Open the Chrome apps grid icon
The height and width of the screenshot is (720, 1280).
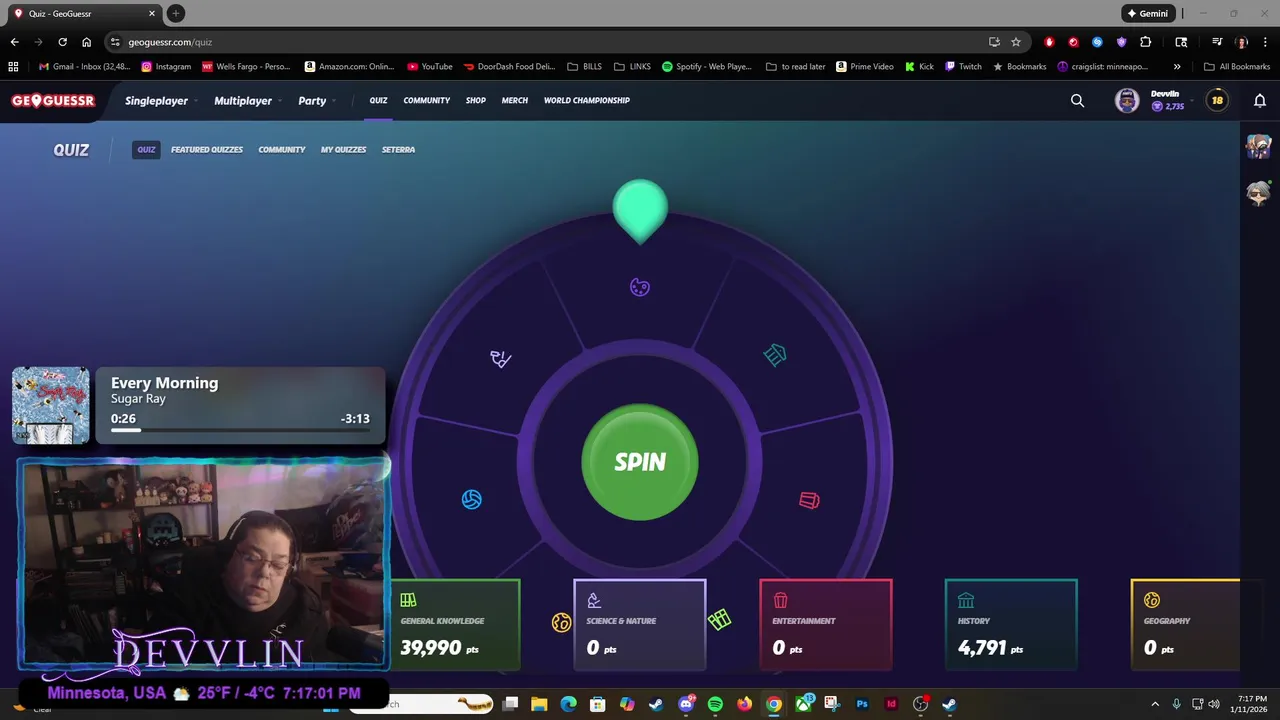pos(13,67)
